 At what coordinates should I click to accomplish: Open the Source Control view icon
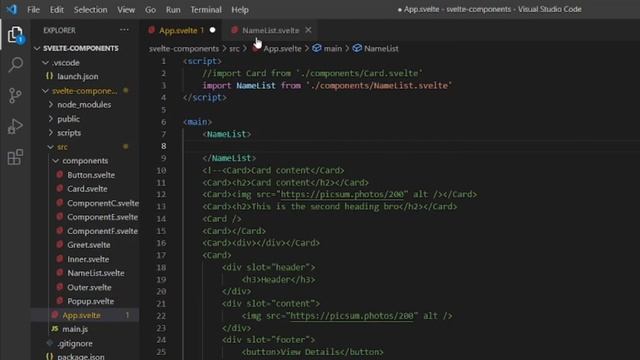15,96
